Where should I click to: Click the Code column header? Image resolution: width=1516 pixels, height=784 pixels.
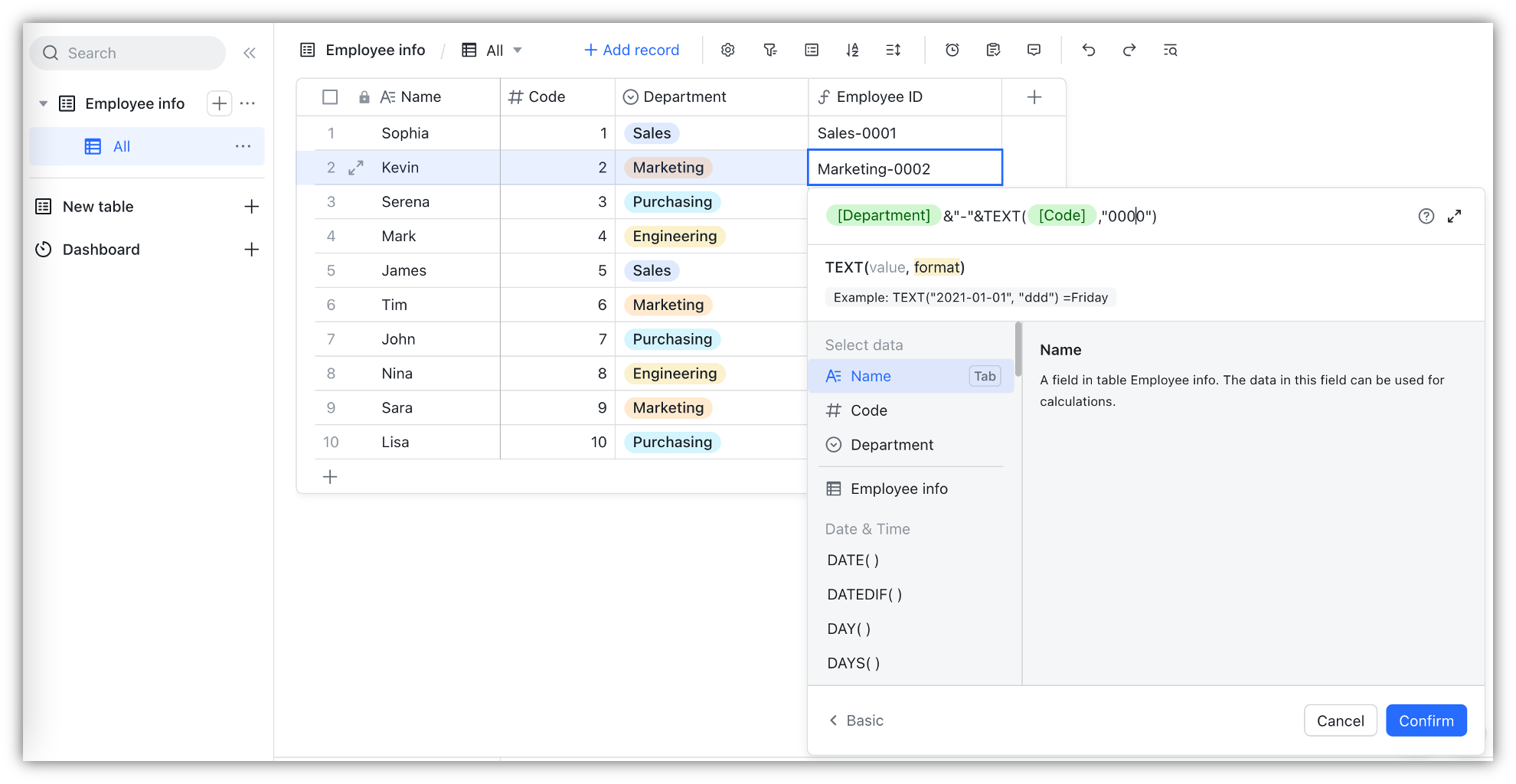coord(557,97)
